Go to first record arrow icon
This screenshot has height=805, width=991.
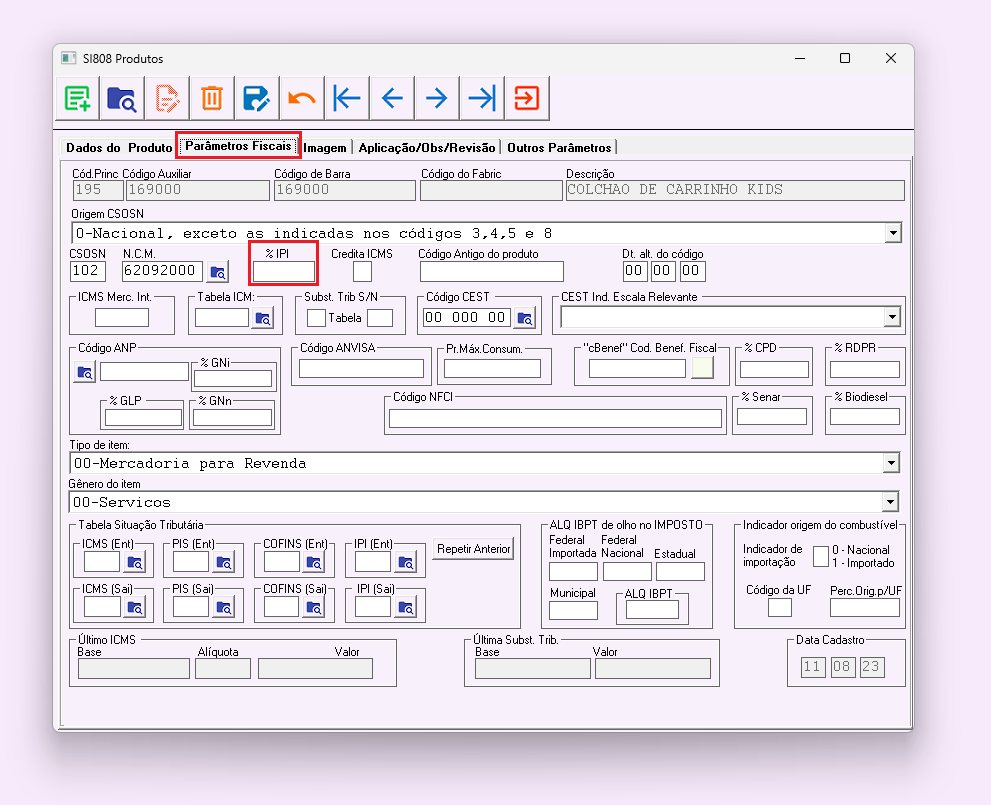347,99
